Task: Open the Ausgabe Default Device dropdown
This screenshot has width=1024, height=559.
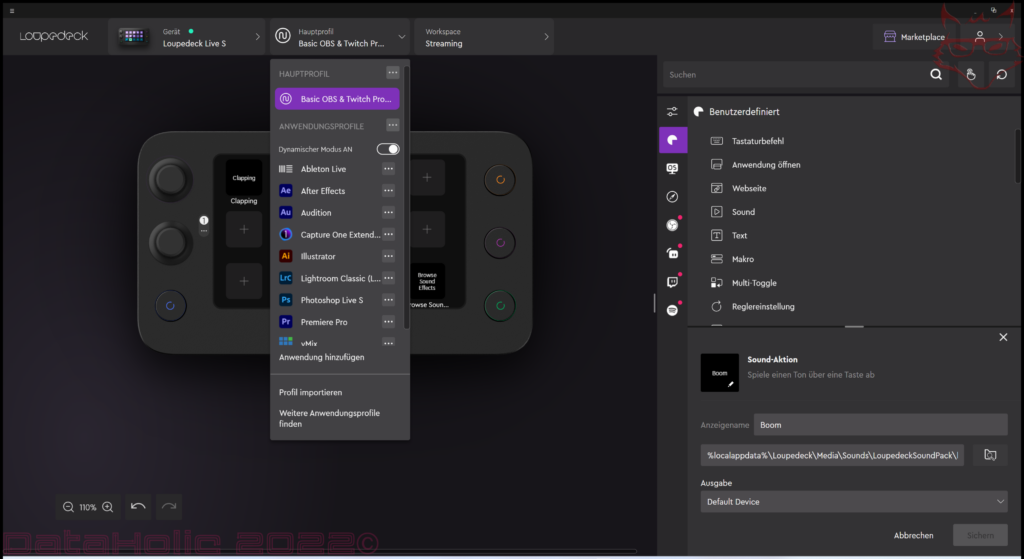Action: (x=854, y=502)
